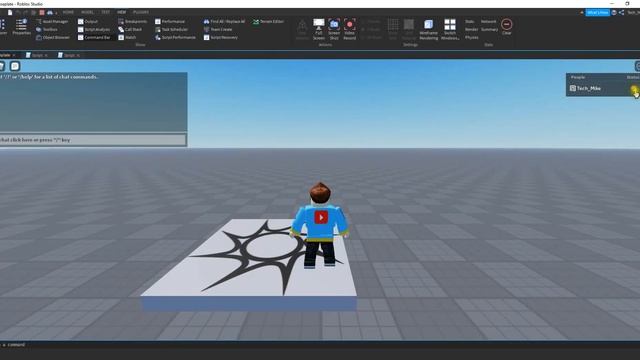Image resolution: width=640 pixels, height=360 pixels.
Task: Open the Call Stack window
Action: tap(130, 29)
